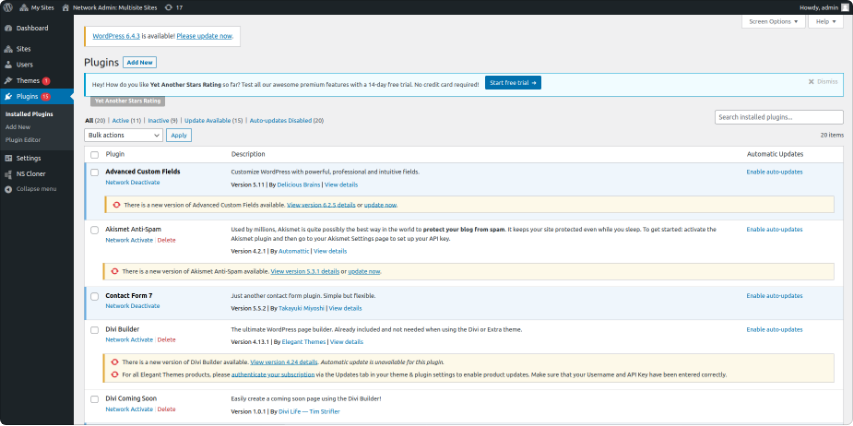Open the Users sidebar menu
This screenshot has width=853, height=426.
tap(25, 64)
